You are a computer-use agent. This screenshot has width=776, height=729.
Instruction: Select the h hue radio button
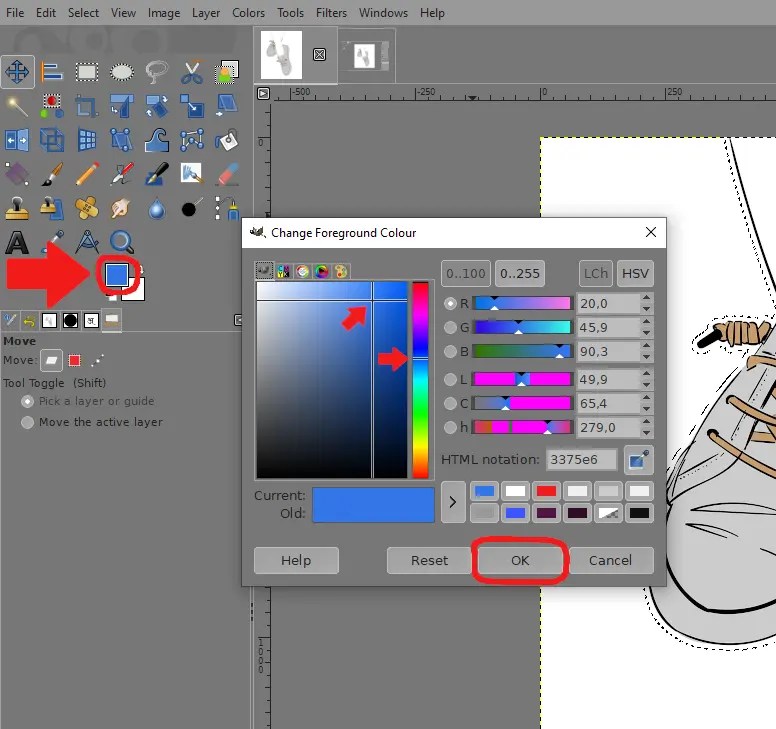450,427
